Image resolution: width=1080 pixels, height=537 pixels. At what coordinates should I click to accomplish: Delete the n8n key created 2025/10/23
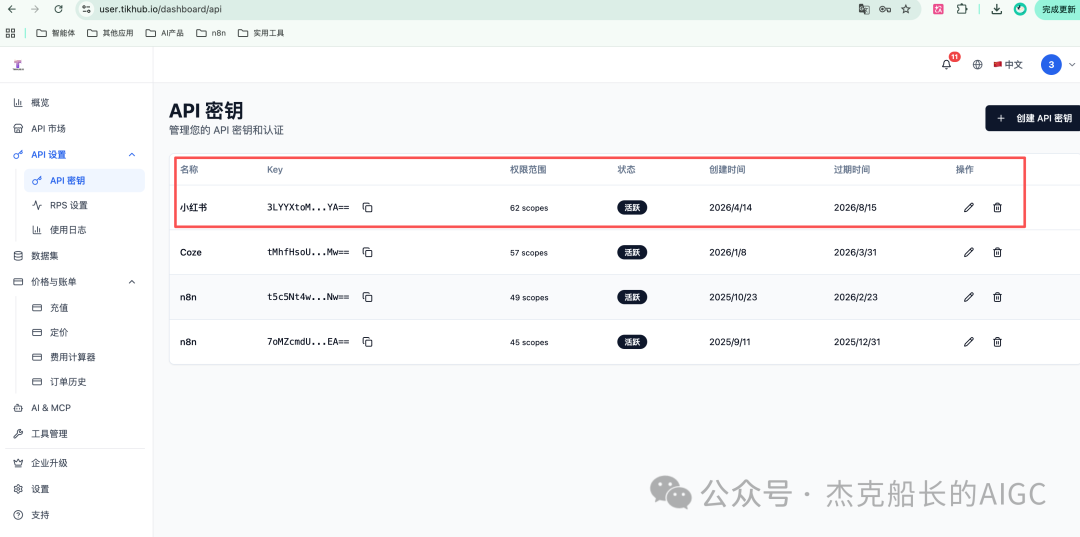[x=997, y=297]
